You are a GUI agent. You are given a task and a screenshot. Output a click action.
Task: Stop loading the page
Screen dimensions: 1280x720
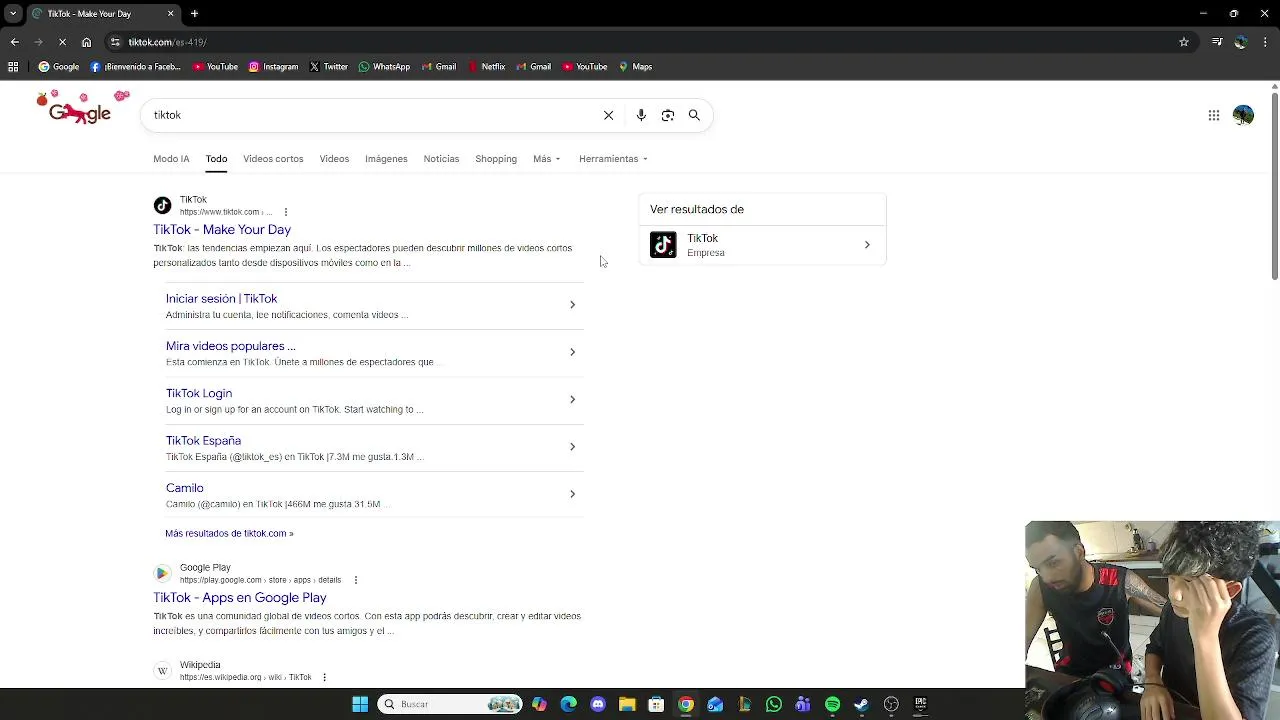[x=62, y=42]
